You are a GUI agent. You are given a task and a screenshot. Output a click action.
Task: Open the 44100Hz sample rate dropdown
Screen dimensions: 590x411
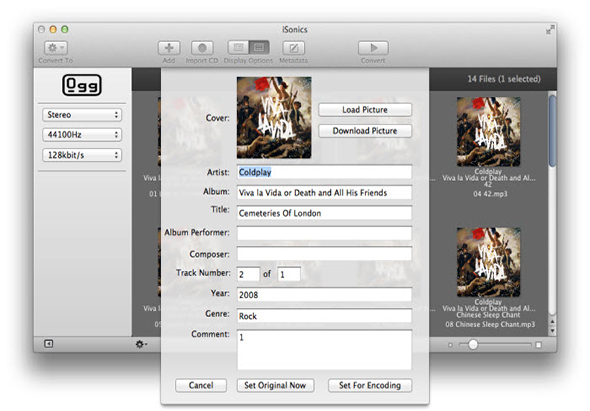click(82, 135)
